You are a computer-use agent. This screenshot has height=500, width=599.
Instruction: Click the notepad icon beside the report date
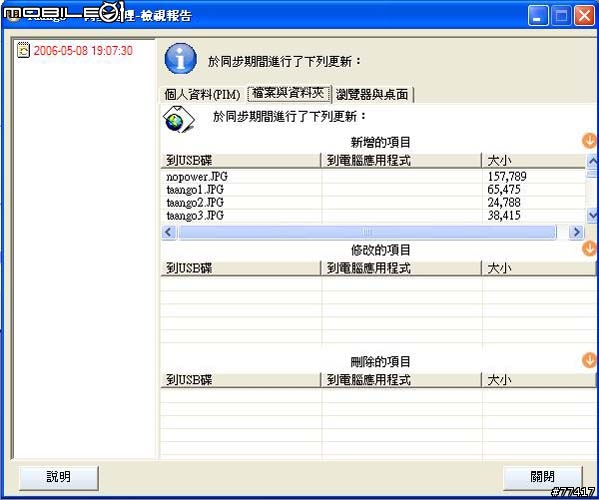(x=23, y=50)
